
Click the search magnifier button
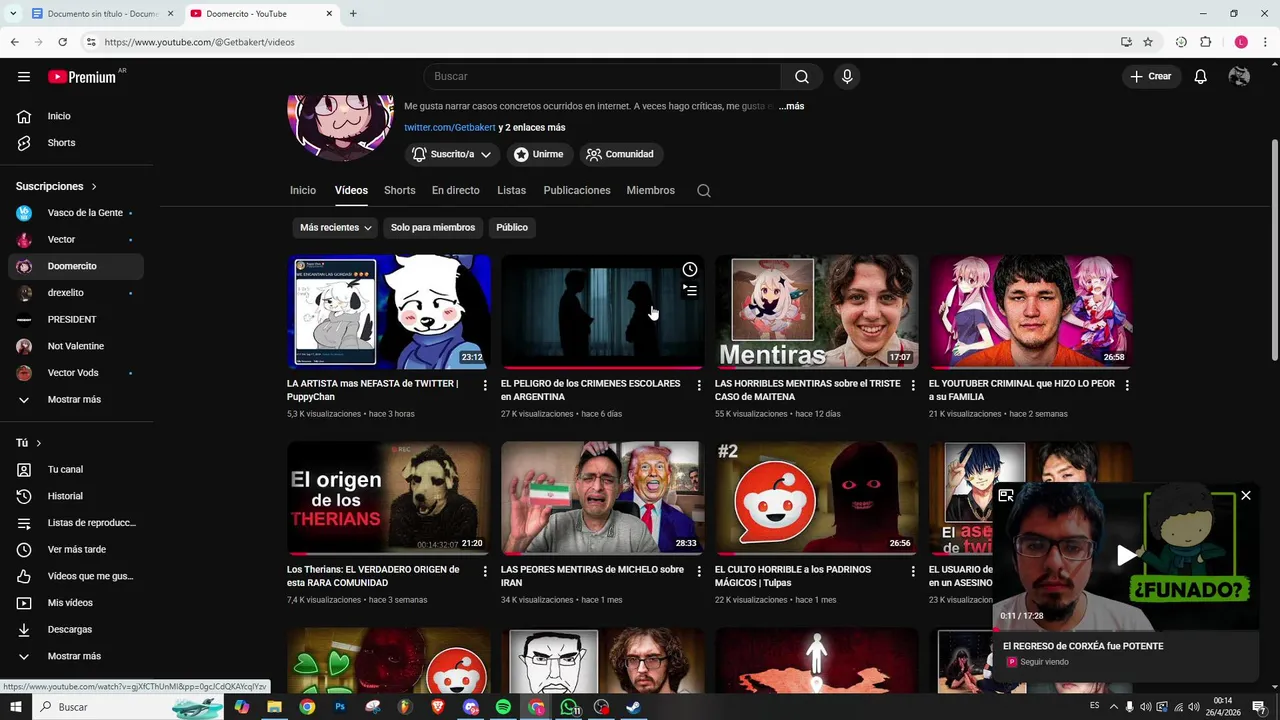802,77
